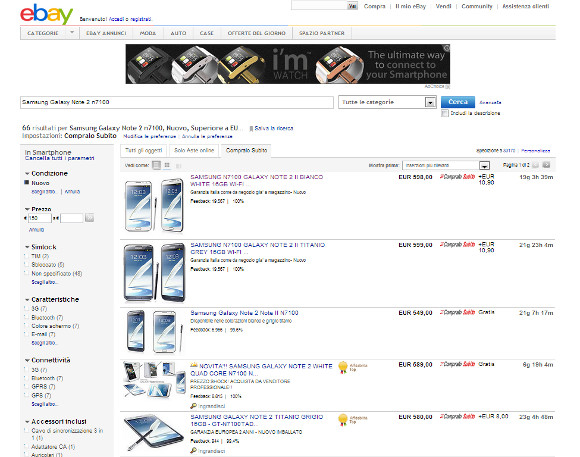Enable Includi la descrizione checkbox
Screen dimensions: 580x457
445,113
